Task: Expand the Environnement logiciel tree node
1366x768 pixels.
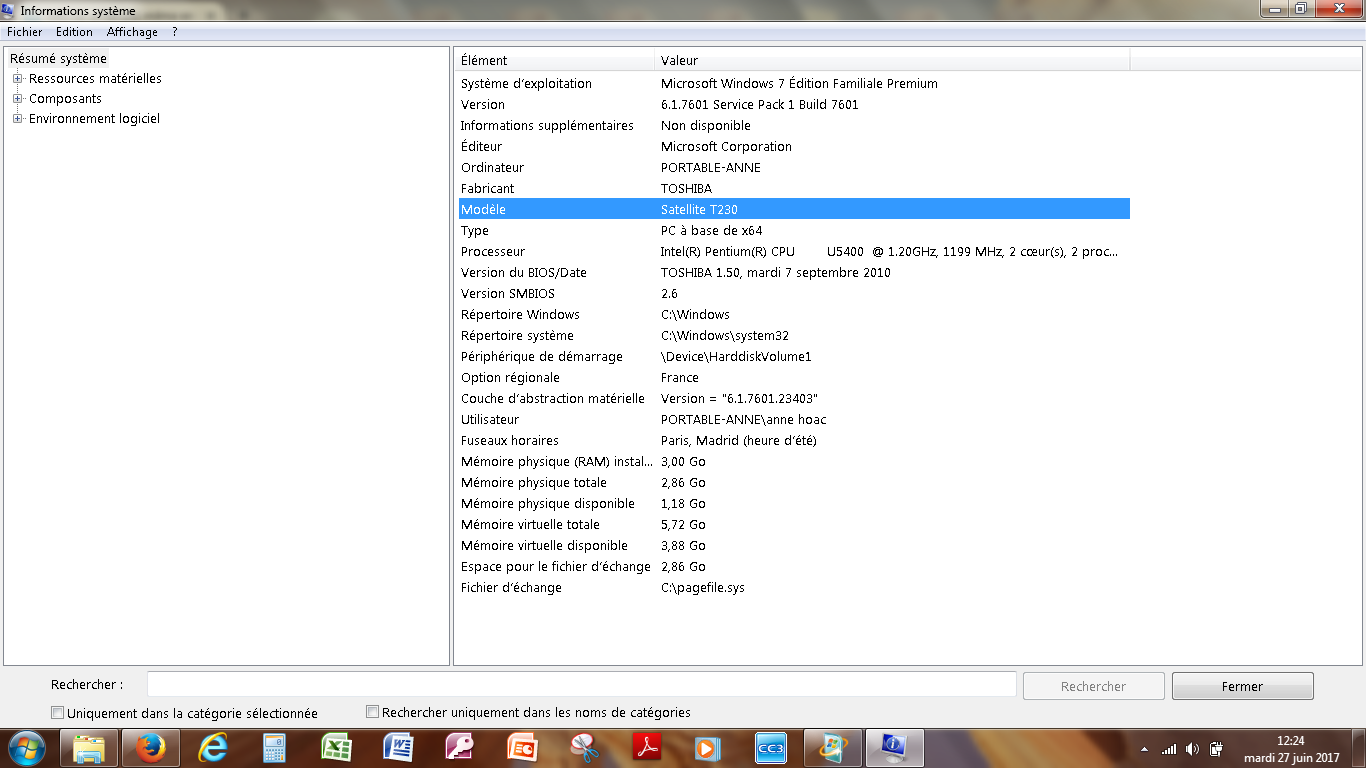Action: click(x=17, y=119)
